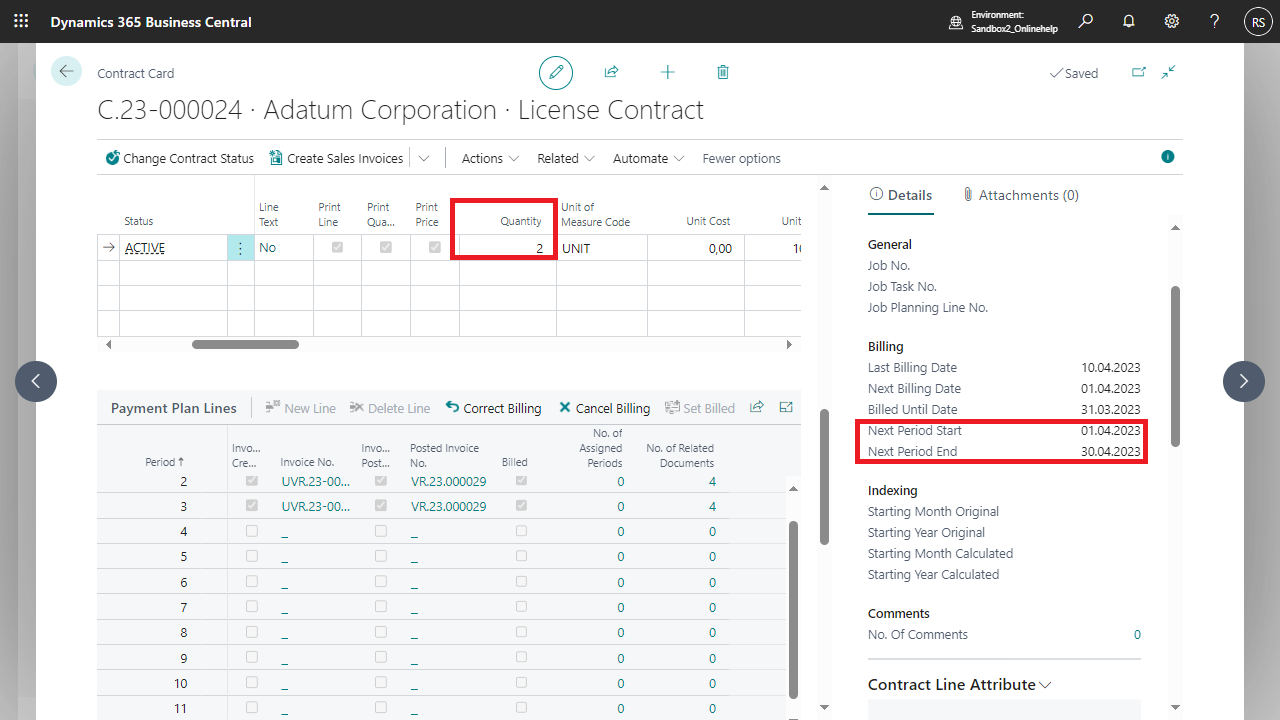
Task: Click the pencil edit icon
Action: point(556,73)
